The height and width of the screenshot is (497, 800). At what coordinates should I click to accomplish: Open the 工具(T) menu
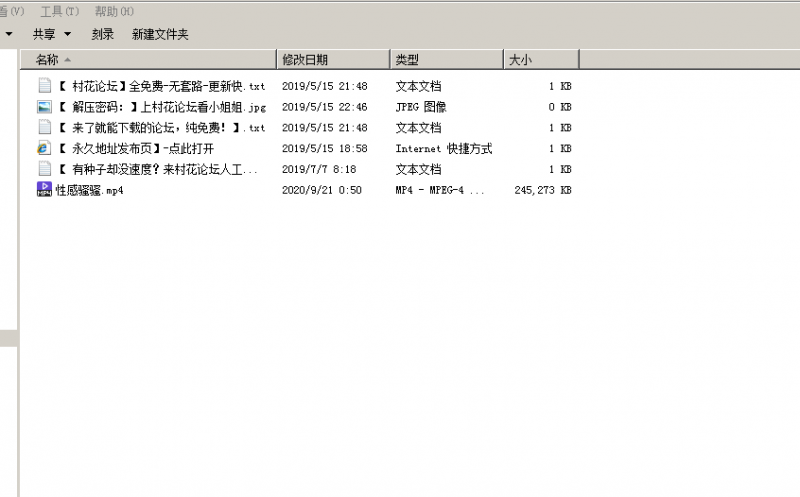click(x=59, y=11)
